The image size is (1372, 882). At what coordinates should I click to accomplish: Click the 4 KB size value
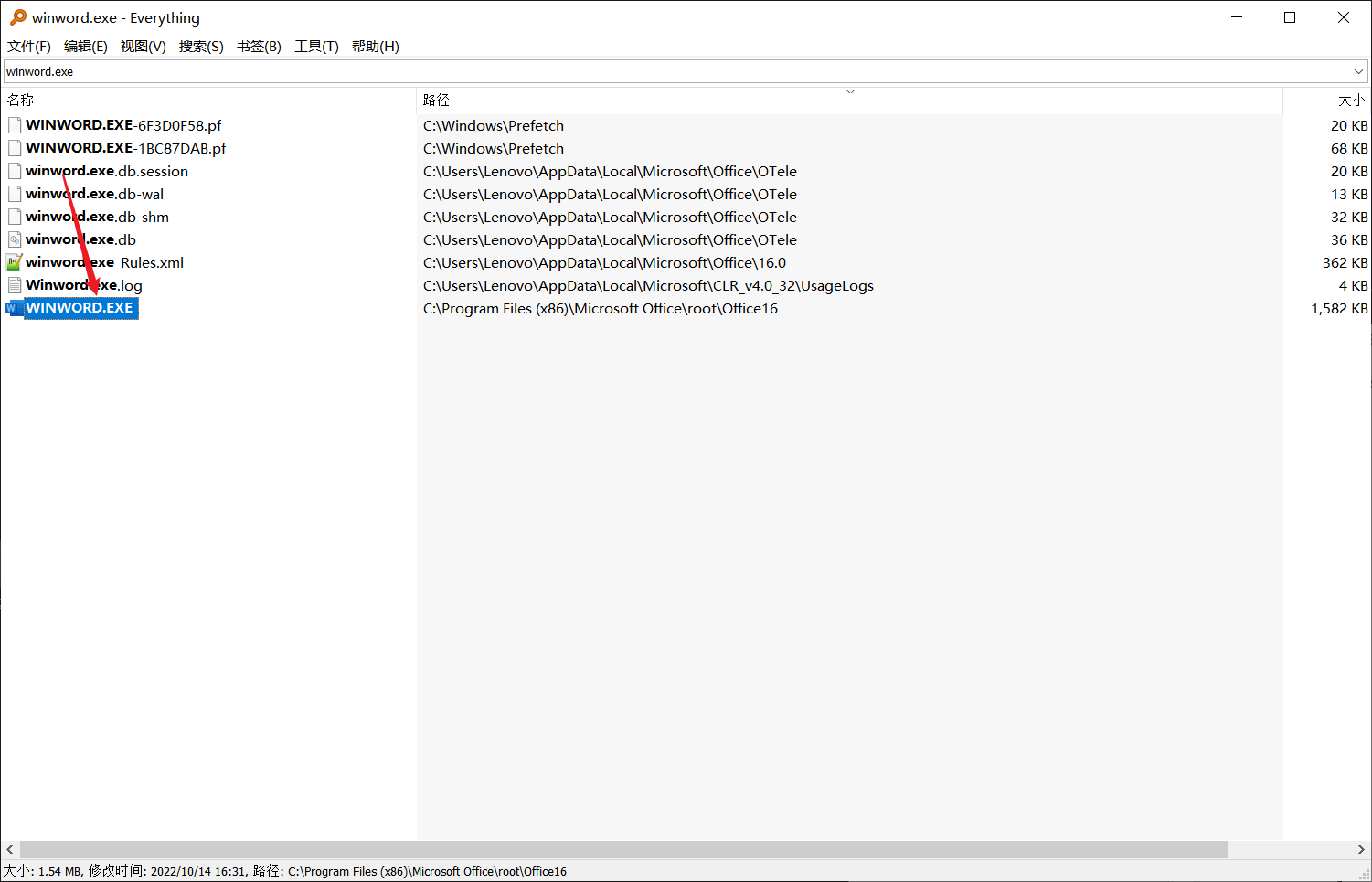click(1354, 285)
